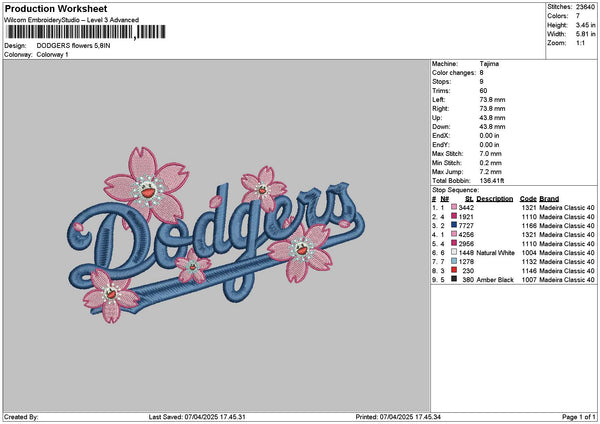Select the red swatch beside stitch count 230
The height and width of the screenshot is (424, 600).
(454, 270)
